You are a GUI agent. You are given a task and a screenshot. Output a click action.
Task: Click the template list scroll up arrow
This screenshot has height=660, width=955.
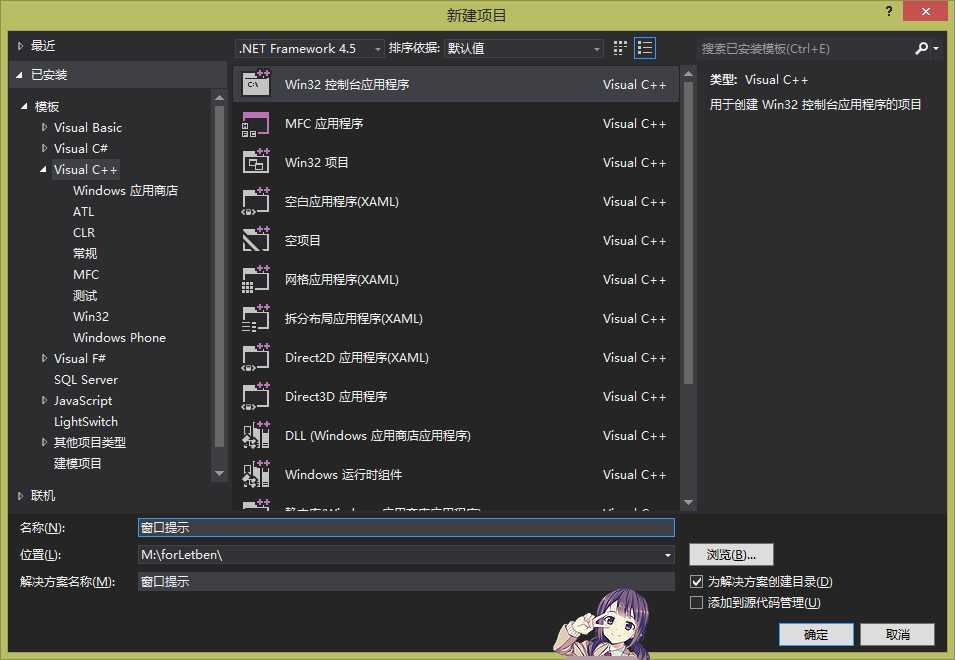point(688,74)
